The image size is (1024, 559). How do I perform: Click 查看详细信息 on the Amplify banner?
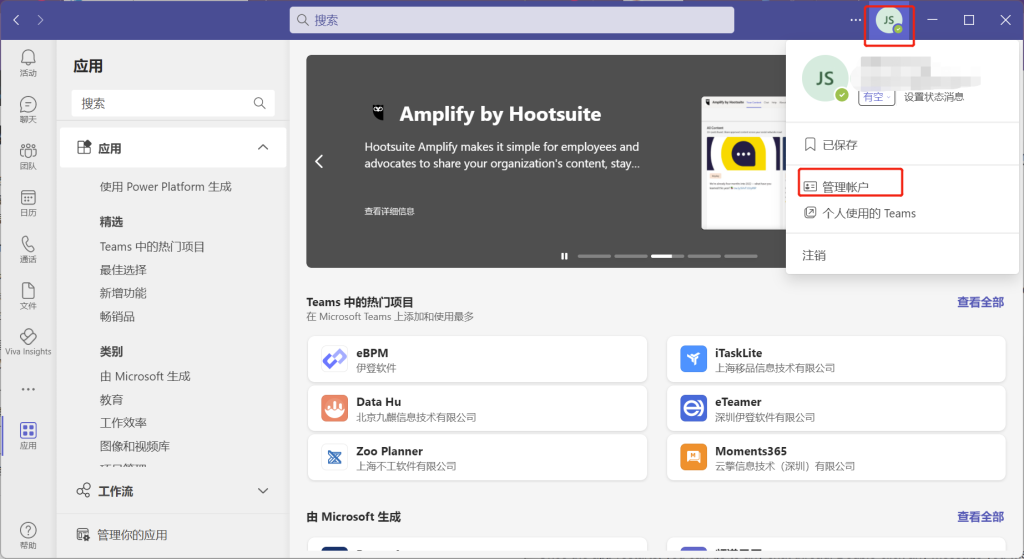389,211
